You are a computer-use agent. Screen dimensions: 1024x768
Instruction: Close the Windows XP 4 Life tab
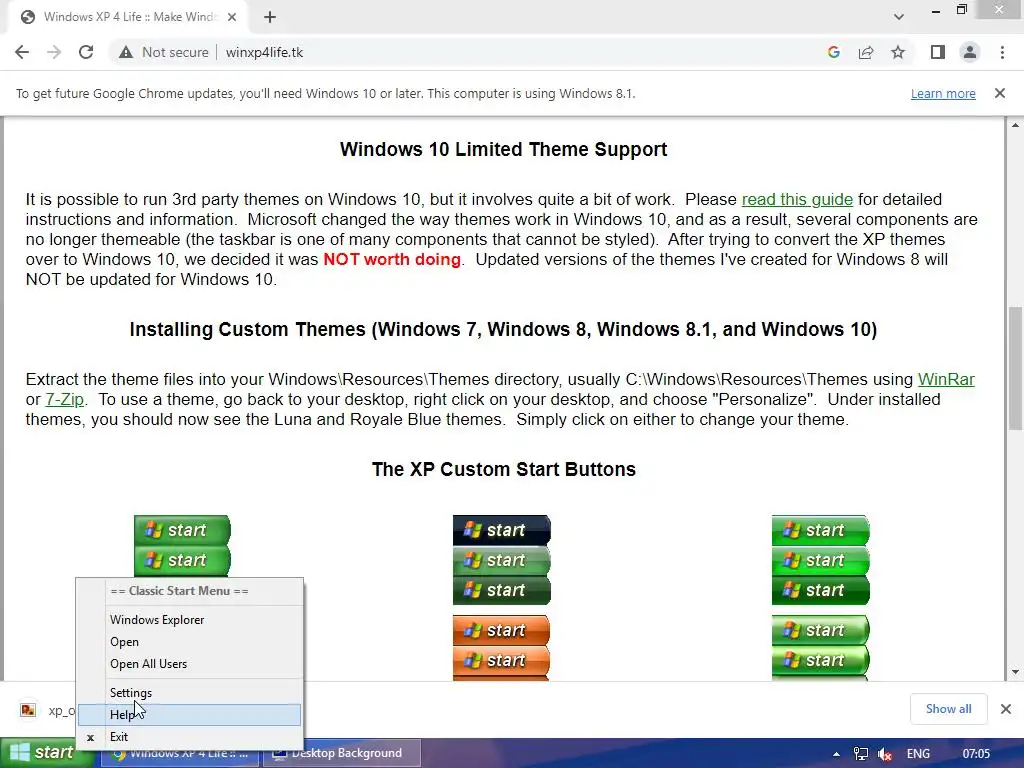(x=232, y=17)
